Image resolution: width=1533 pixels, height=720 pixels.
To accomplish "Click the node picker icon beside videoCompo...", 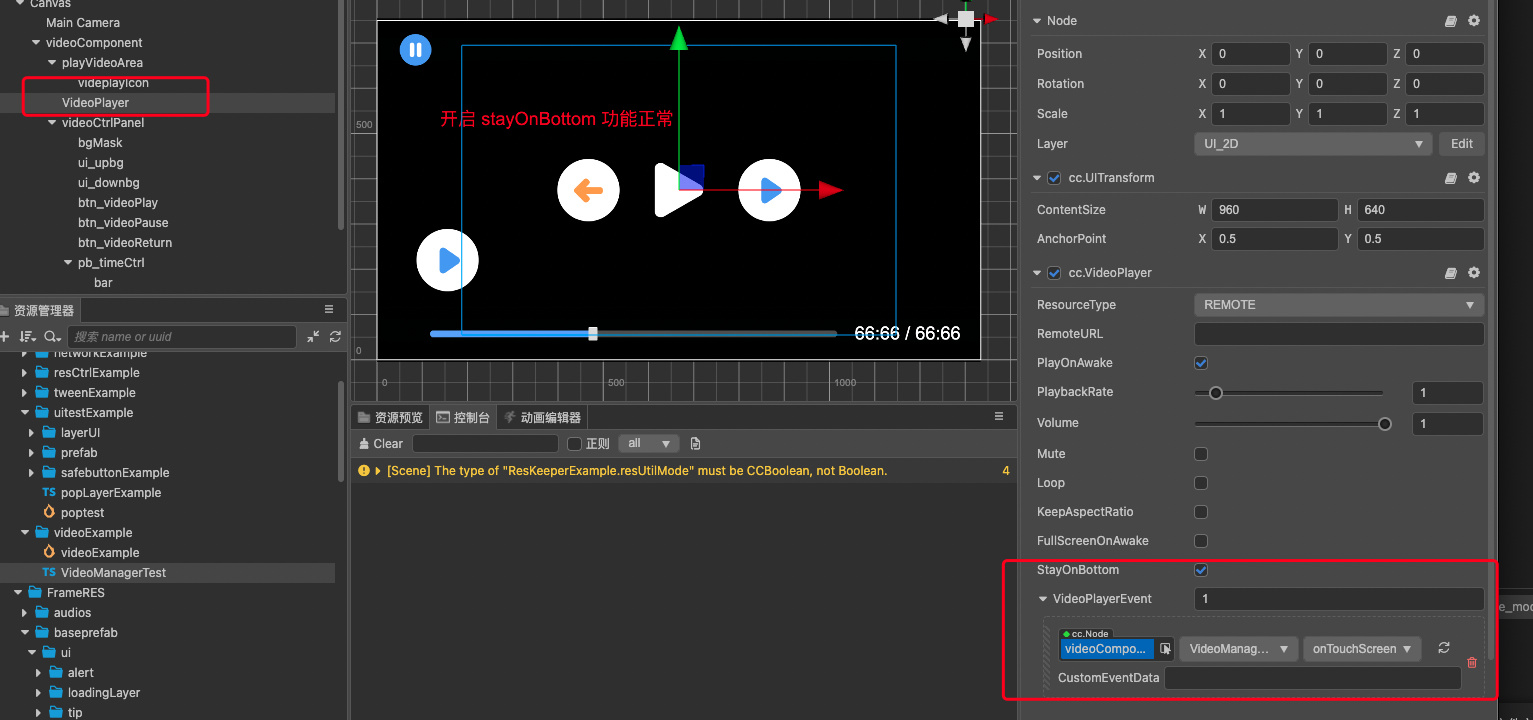I will [x=1165, y=649].
